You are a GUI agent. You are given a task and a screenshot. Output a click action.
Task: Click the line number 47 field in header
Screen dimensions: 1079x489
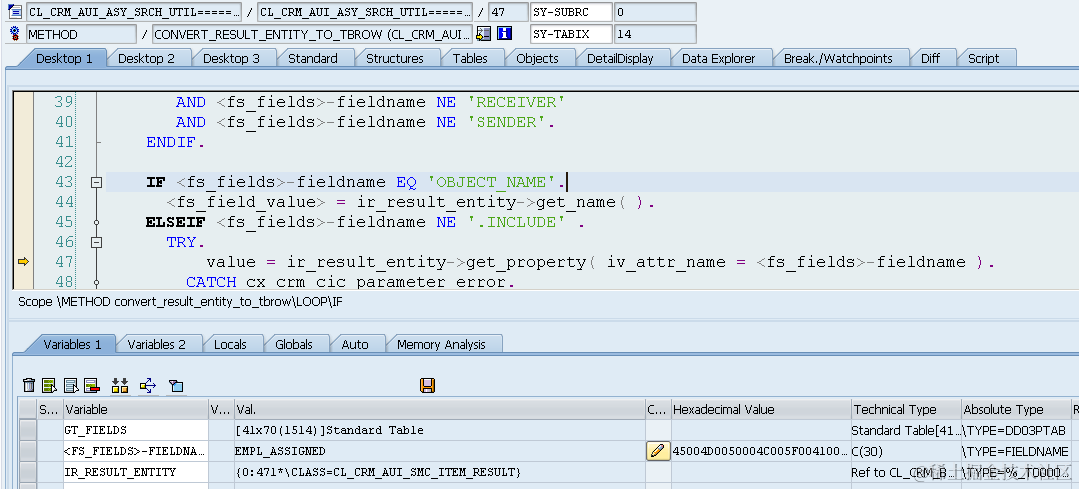[508, 12]
